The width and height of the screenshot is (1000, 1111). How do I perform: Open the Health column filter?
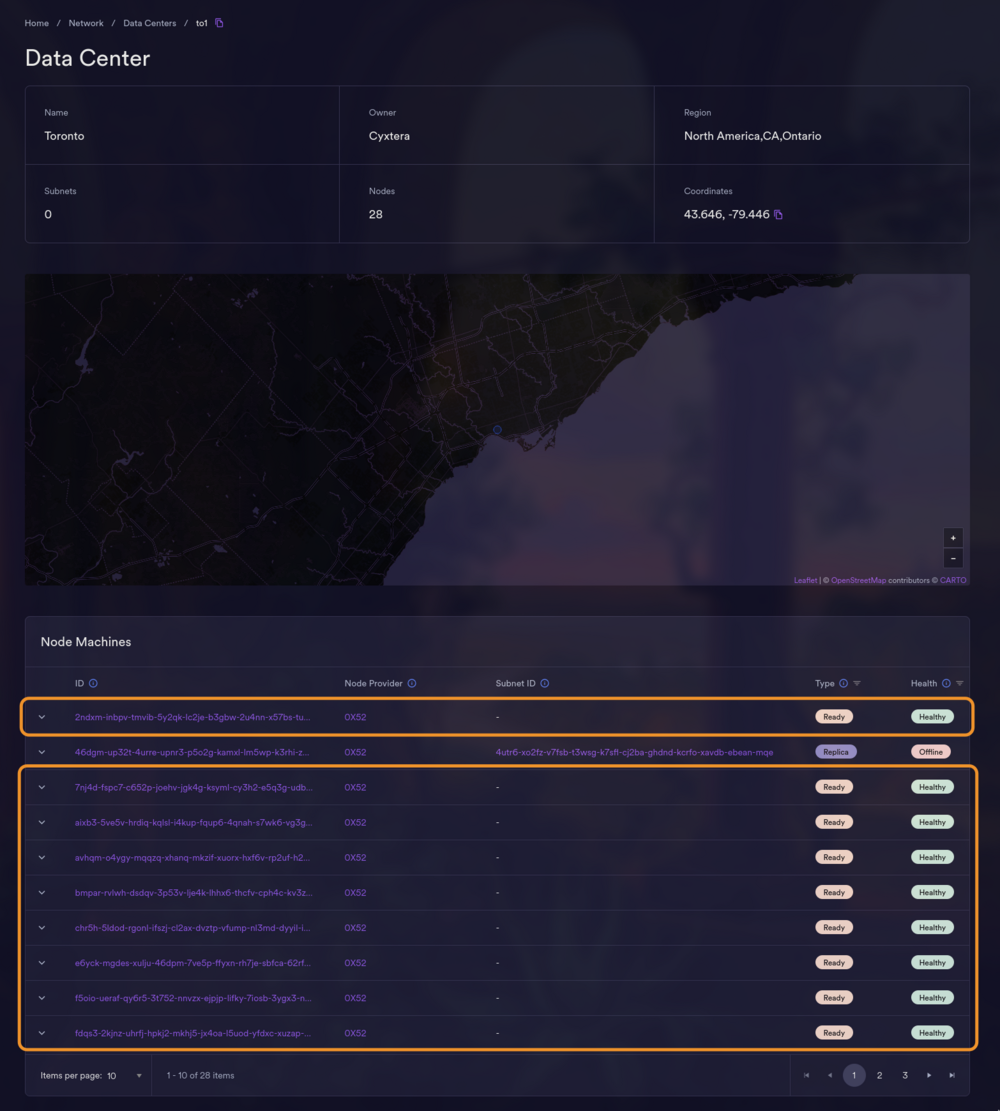pos(959,683)
